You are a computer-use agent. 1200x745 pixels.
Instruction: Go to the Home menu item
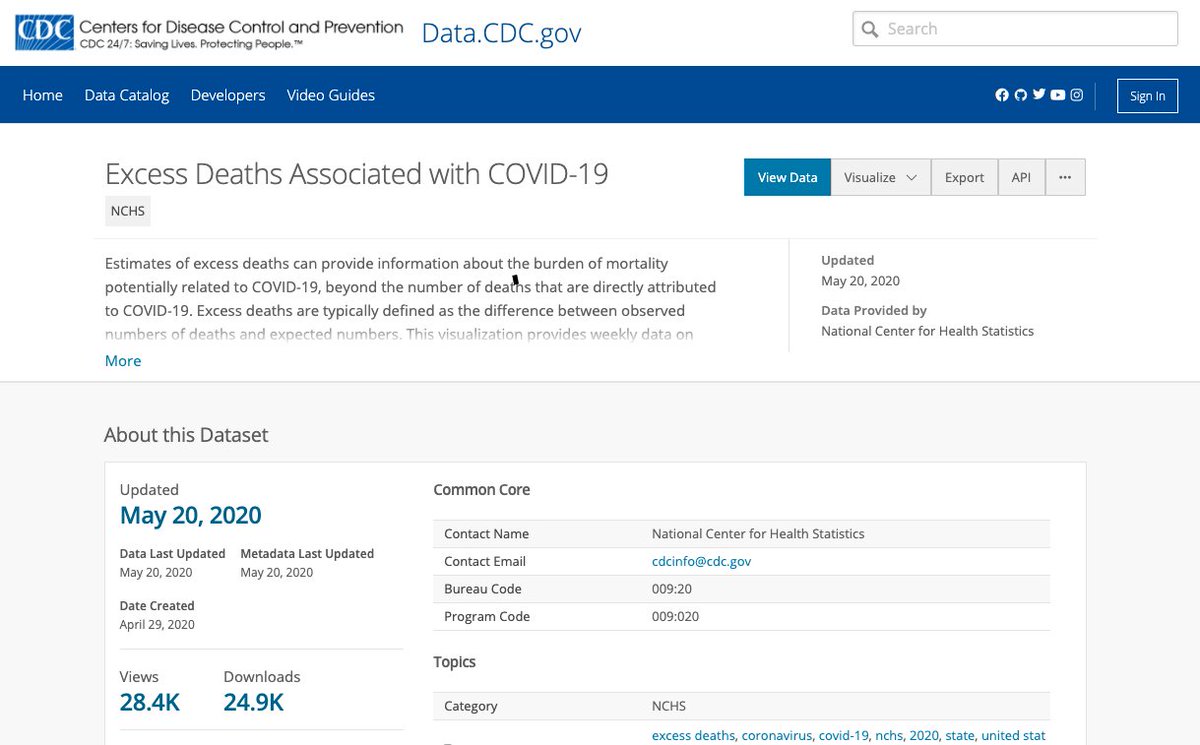(x=43, y=95)
